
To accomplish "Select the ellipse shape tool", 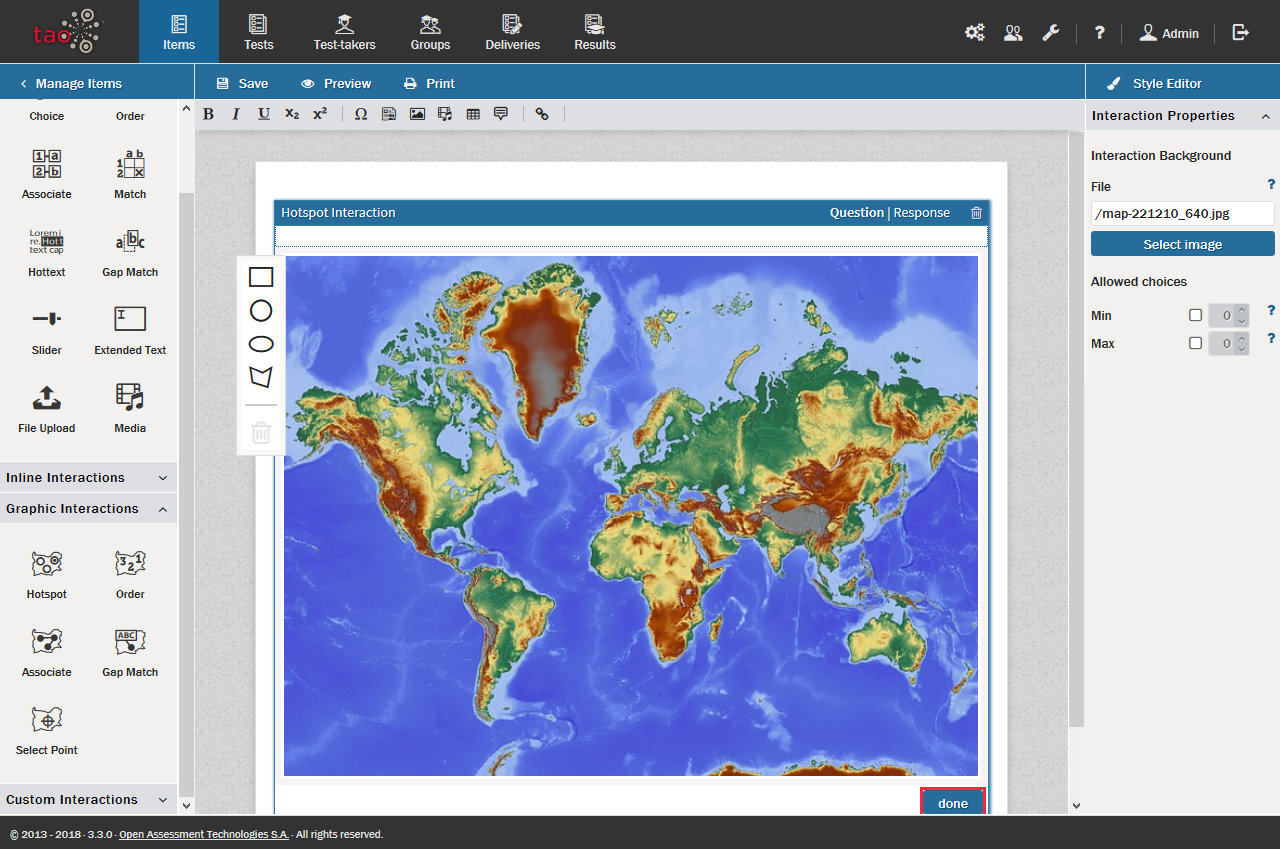I will point(261,344).
